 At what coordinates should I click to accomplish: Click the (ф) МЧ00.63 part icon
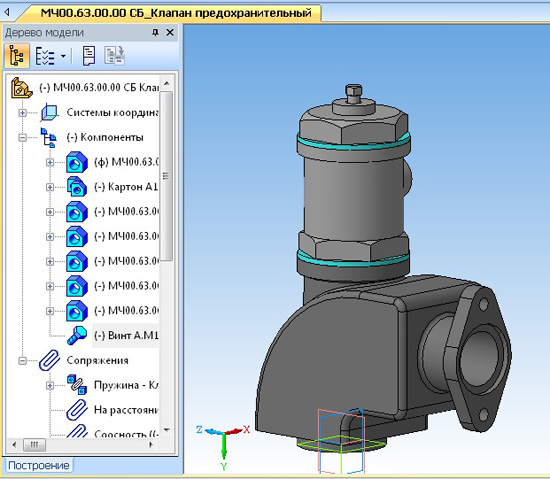click(x=77, y=162)
